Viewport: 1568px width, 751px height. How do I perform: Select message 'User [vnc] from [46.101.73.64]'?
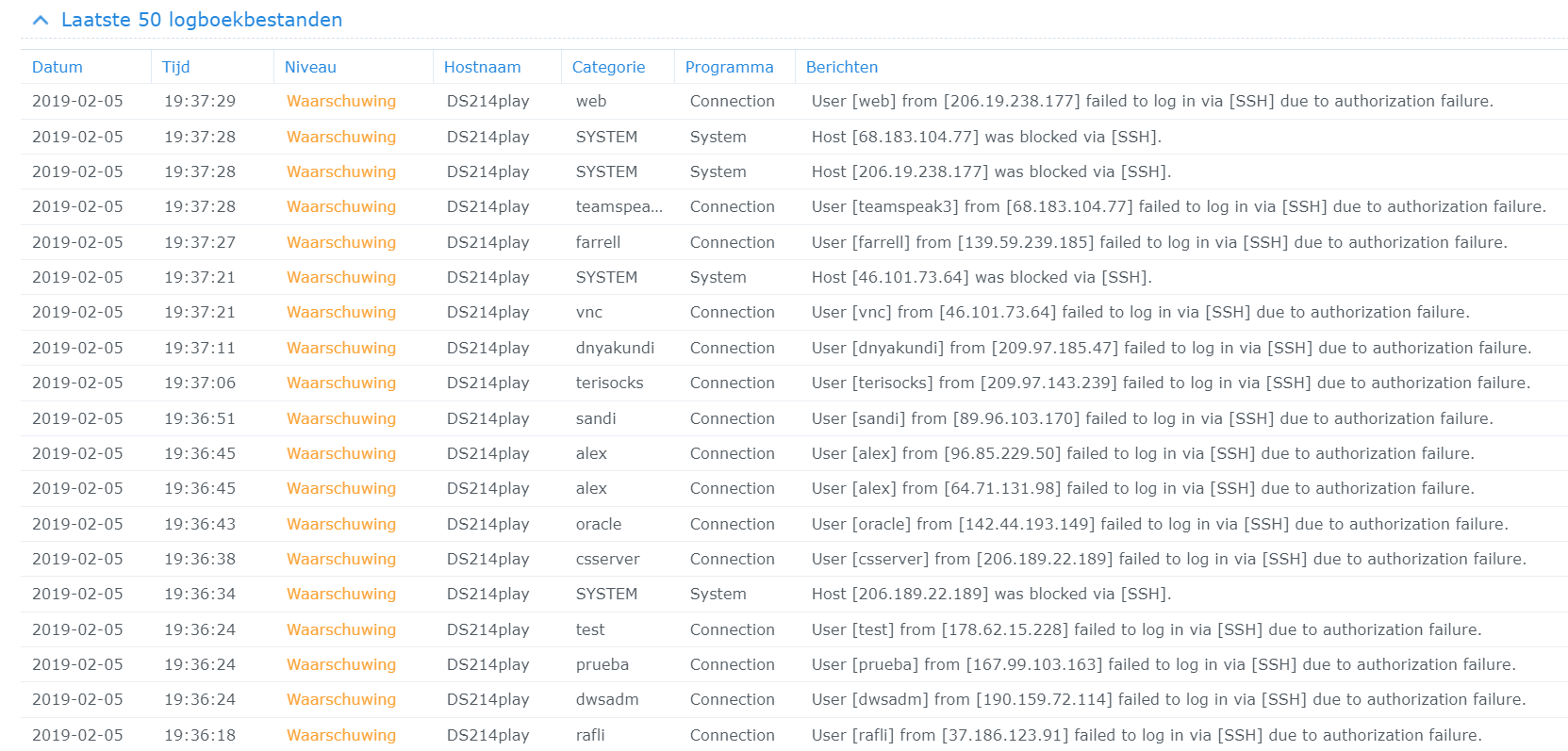[x=1141, y=312]
